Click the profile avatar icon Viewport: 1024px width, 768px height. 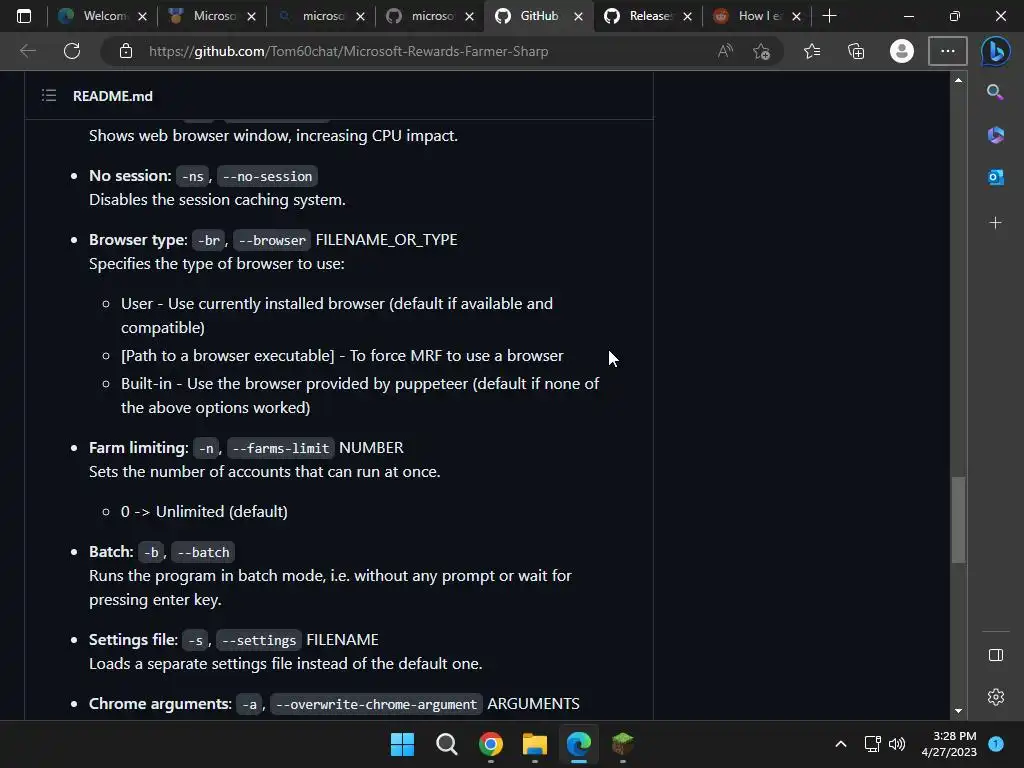[902, 51]
